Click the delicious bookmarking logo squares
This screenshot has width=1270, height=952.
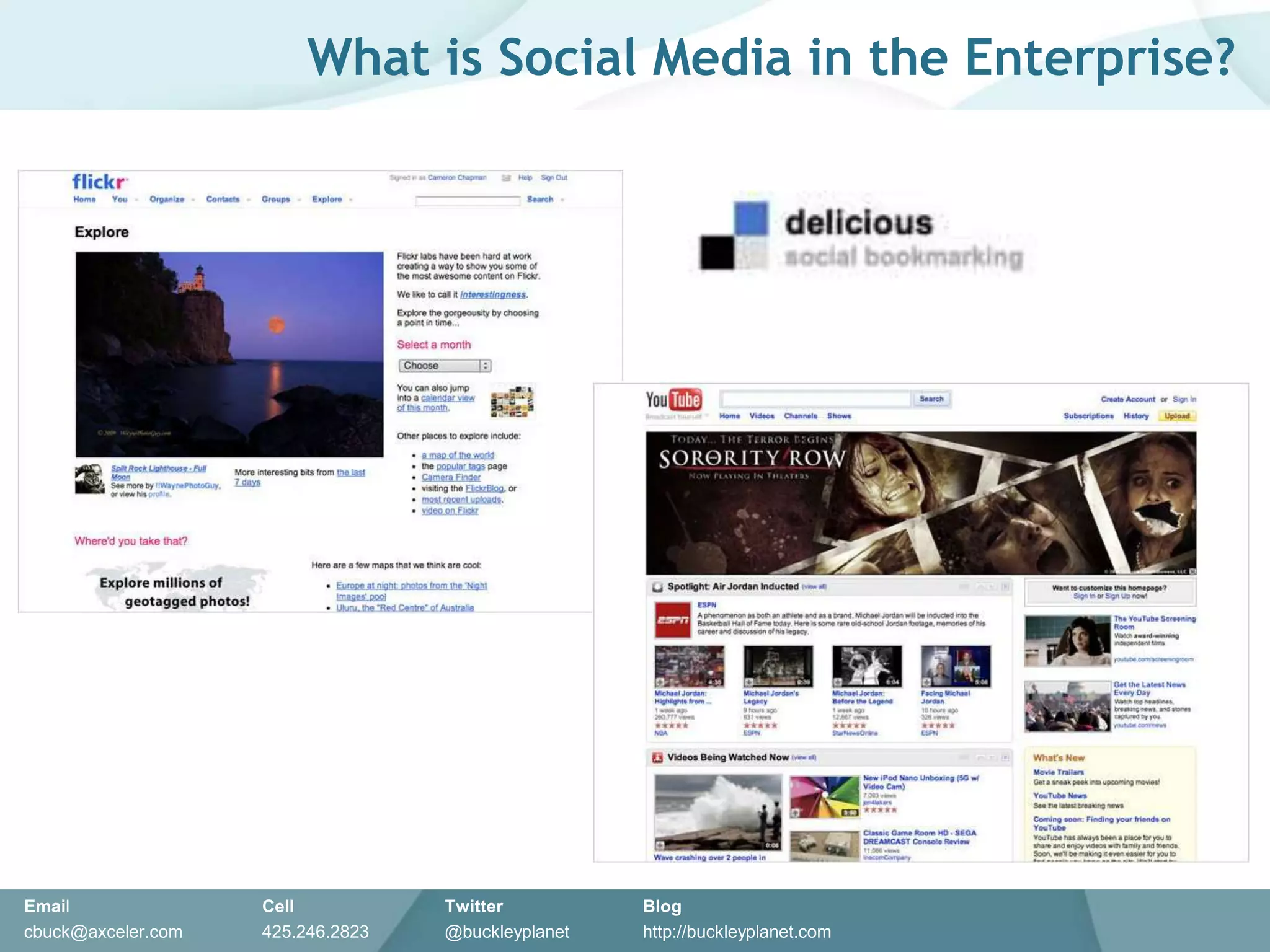735,236
